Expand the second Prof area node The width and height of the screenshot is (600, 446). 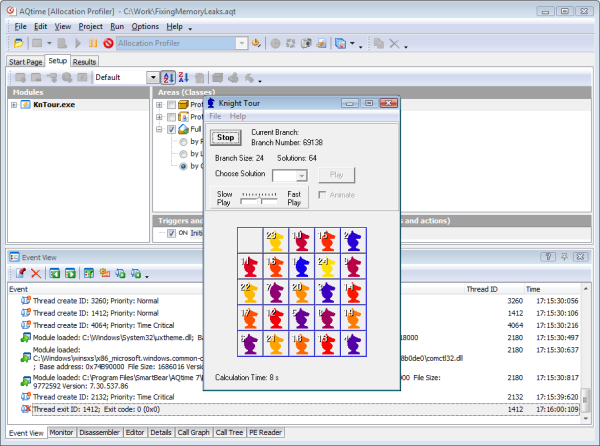[x=159, y=117]
